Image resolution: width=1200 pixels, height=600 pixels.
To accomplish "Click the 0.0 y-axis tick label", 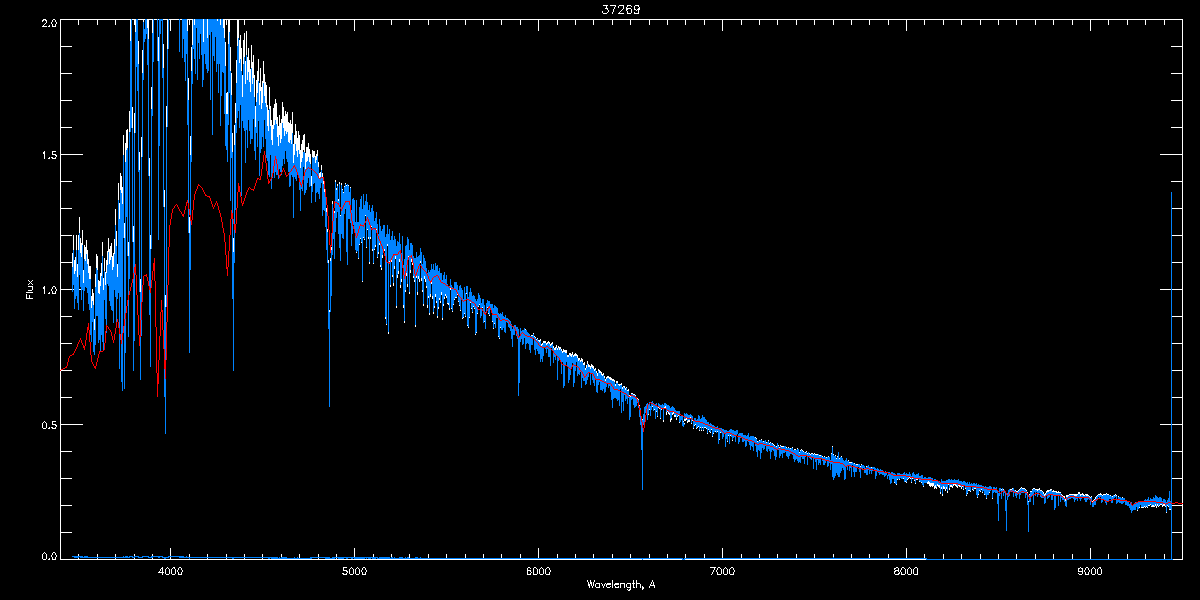I will [x=48, y=556].
